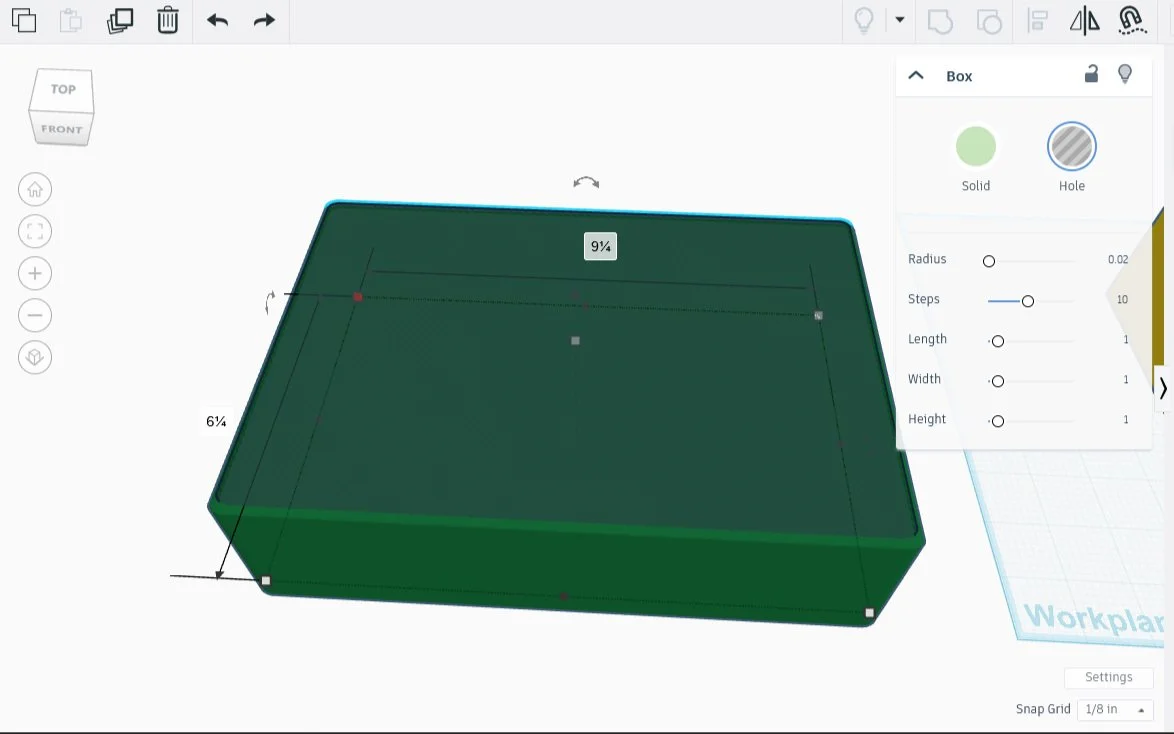This screenshot has width=1174, height=734.
Task: Delete the selected box with trash icon
Action: pyautogui.click(x=168, y=20)
